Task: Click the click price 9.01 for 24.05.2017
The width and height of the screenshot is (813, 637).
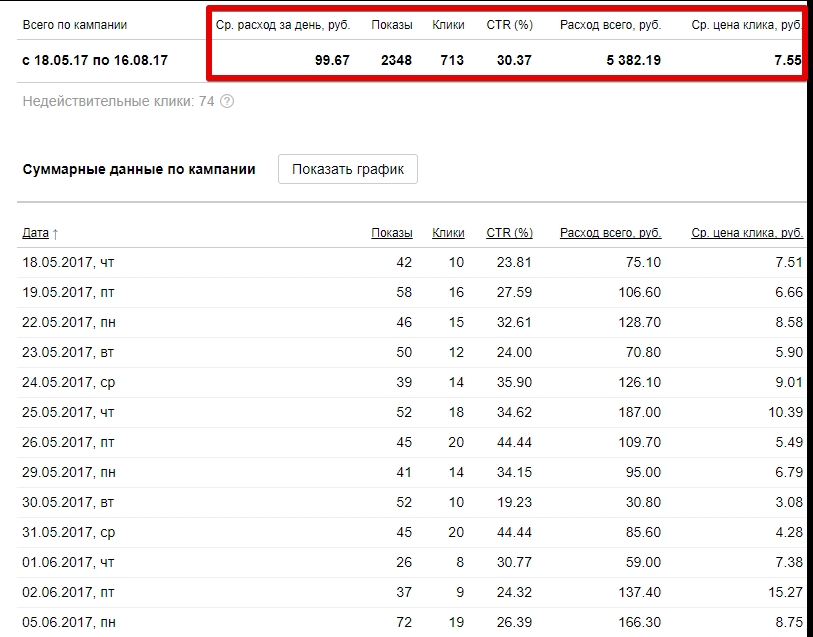Action: pyautogui.click(x=789, y=383)
